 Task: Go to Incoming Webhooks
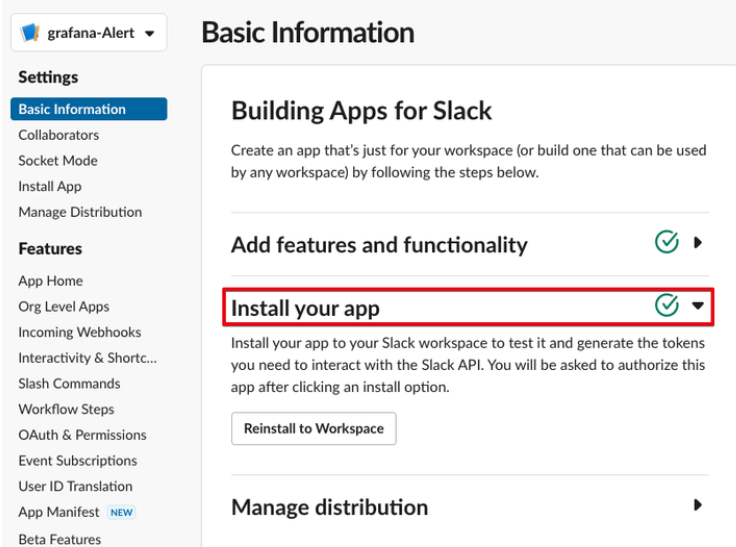[80, 332]
